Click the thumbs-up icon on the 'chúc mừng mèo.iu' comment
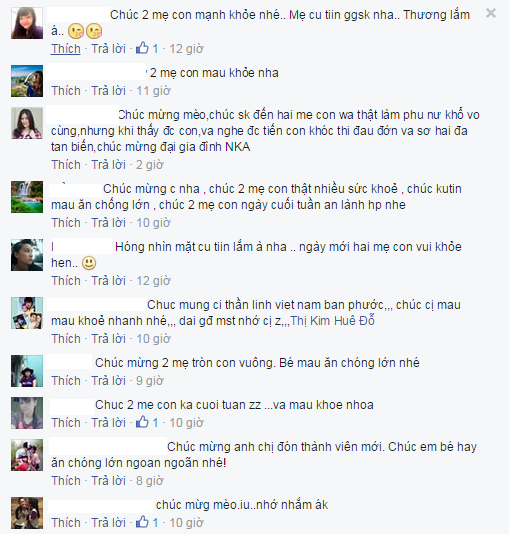 tap(142, 522)
